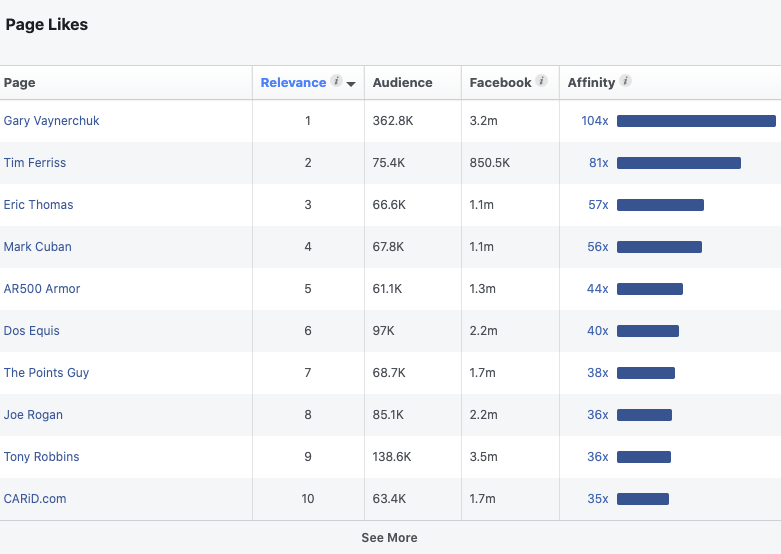Open the Mark Cuban page link
Image resolution: width=781 pixels, height=554 pixels.
(37, 247)
